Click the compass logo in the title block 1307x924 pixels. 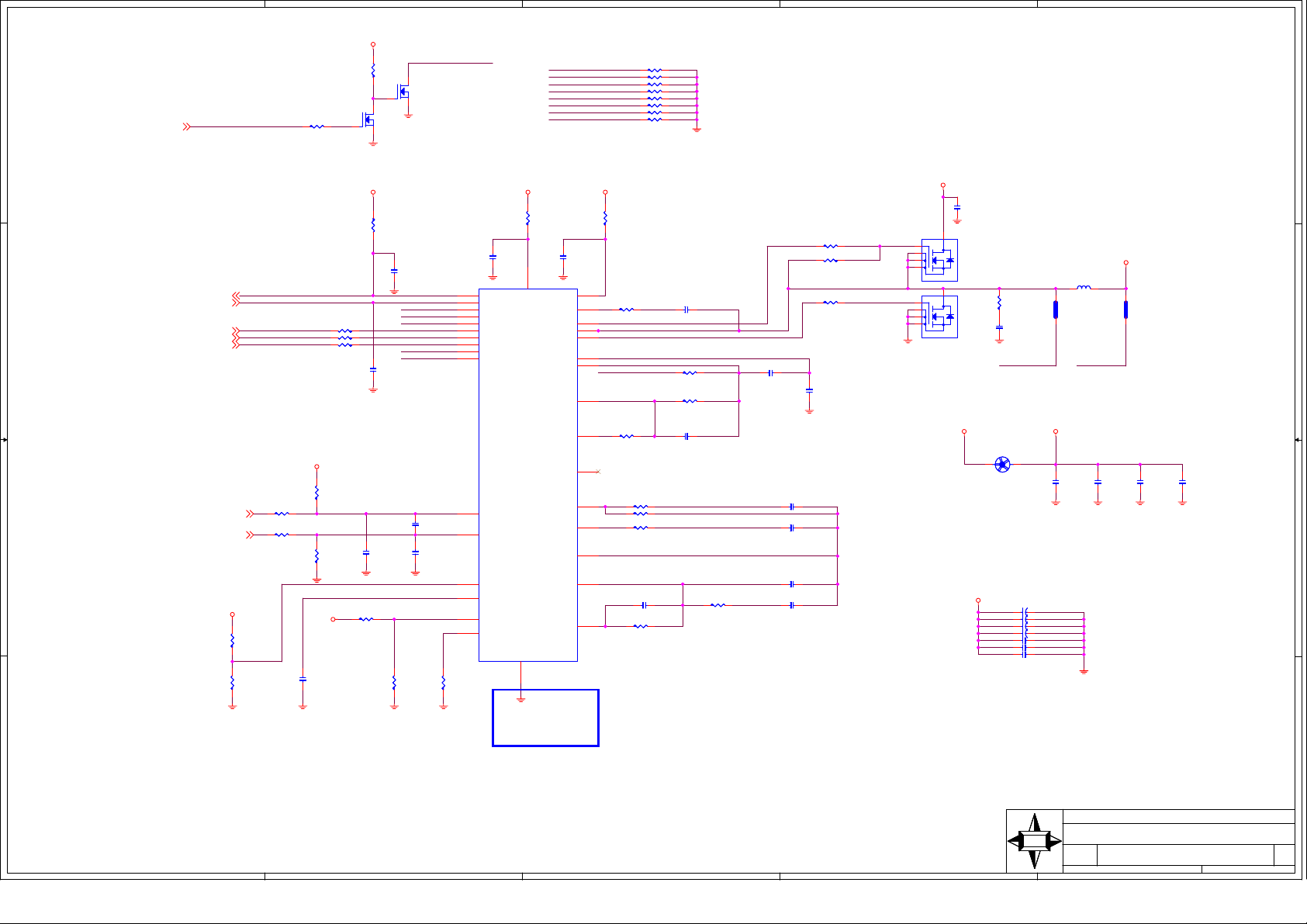click(1035, 841)
